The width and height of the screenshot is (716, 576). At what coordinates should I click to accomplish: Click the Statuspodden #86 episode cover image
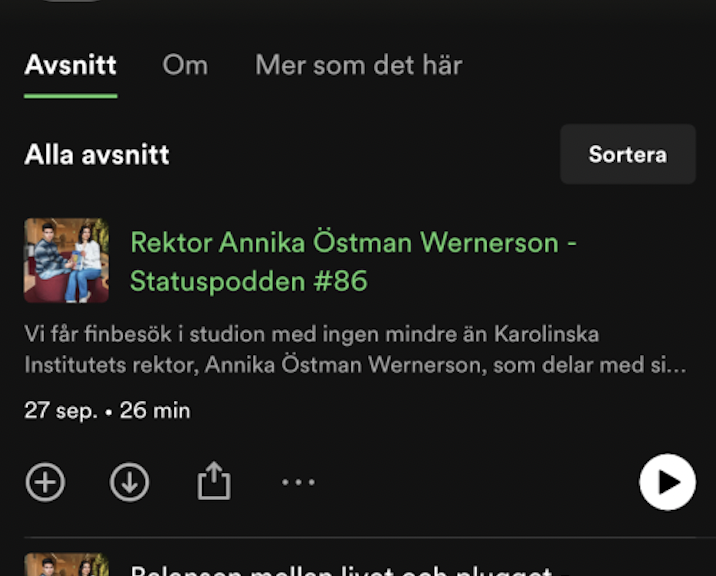(66, 260)
